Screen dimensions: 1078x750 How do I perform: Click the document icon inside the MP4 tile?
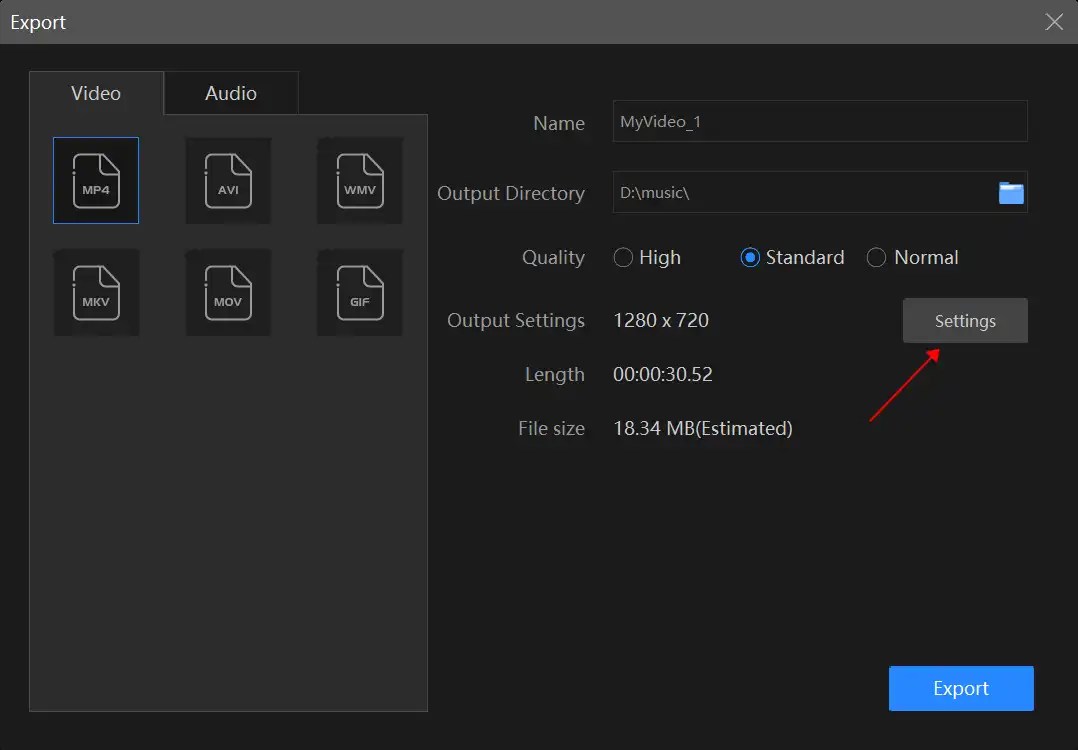95,180
